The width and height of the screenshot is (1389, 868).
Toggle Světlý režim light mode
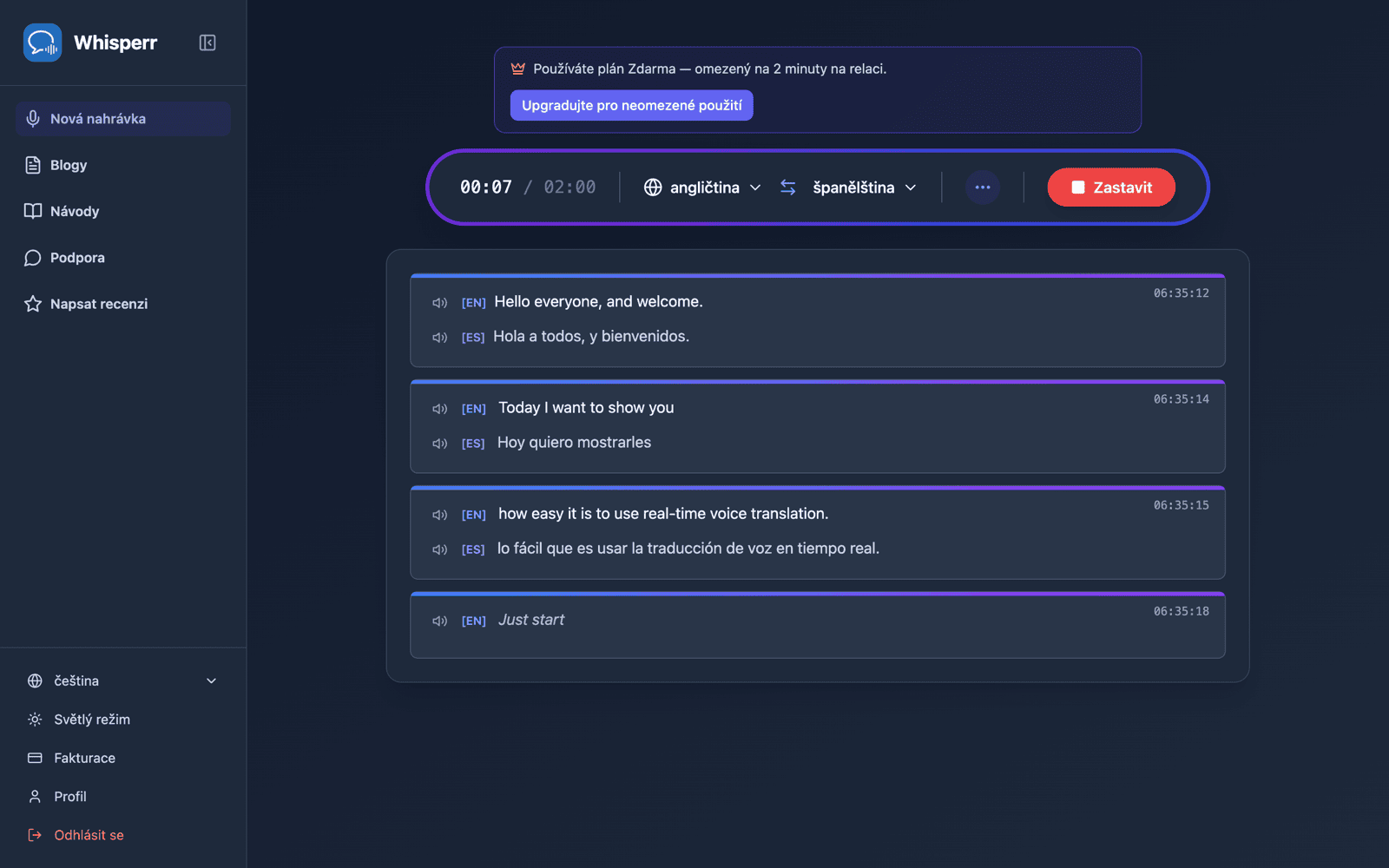point(122,720)
